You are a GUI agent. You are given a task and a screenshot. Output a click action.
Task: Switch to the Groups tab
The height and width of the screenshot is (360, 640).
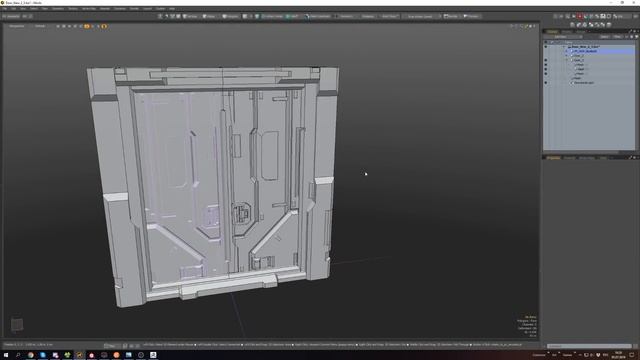(580, 31)
